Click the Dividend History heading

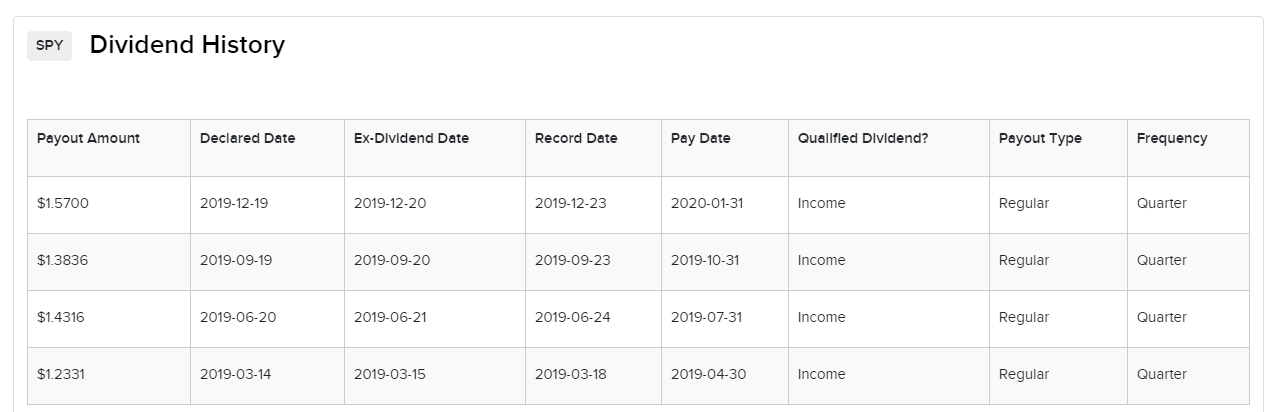point(187,45)
